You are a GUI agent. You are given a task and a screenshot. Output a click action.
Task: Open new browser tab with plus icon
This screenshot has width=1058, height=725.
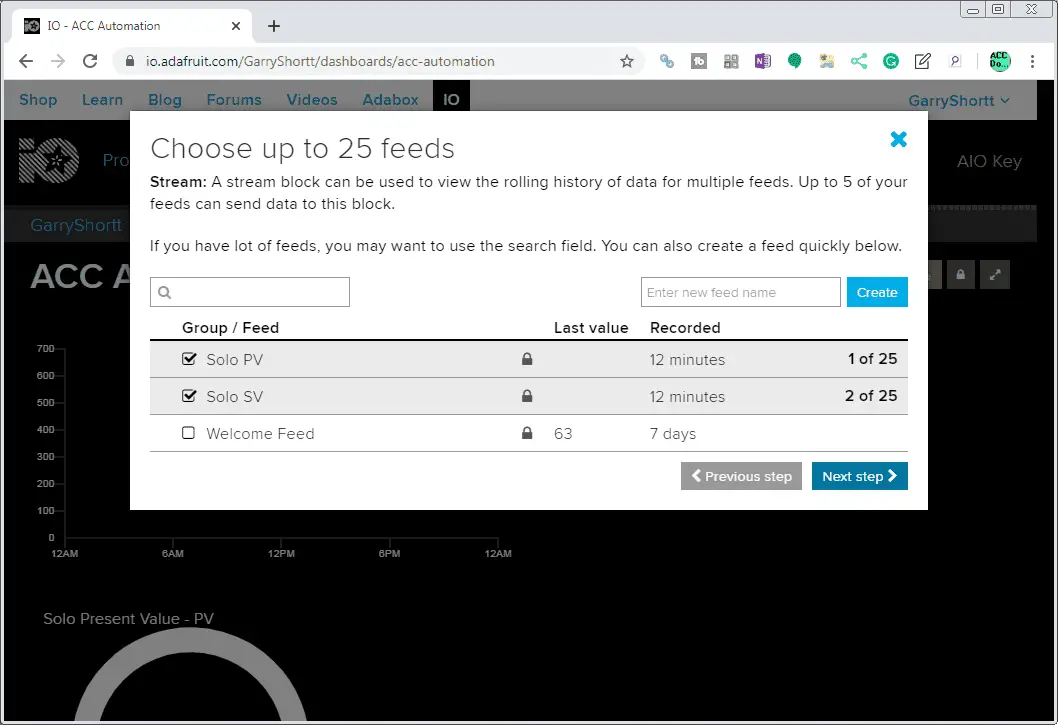273,26
